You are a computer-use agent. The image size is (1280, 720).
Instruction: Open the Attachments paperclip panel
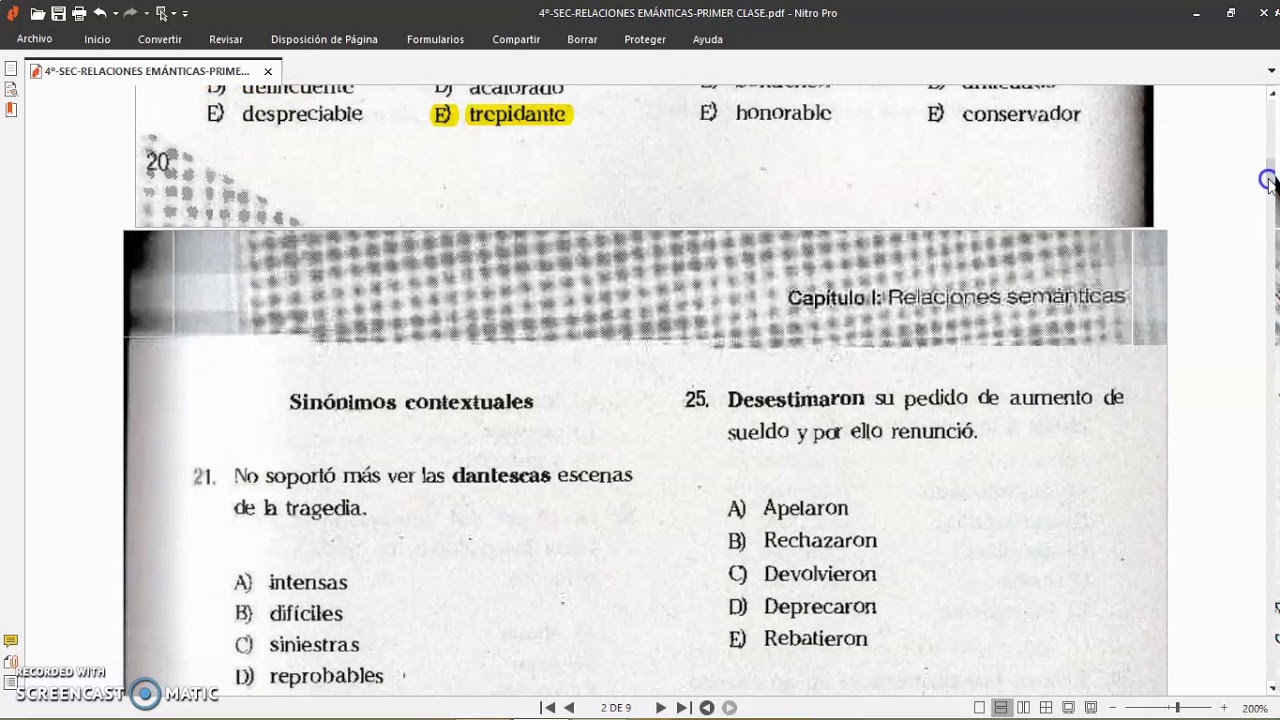(x=11, y=661)
